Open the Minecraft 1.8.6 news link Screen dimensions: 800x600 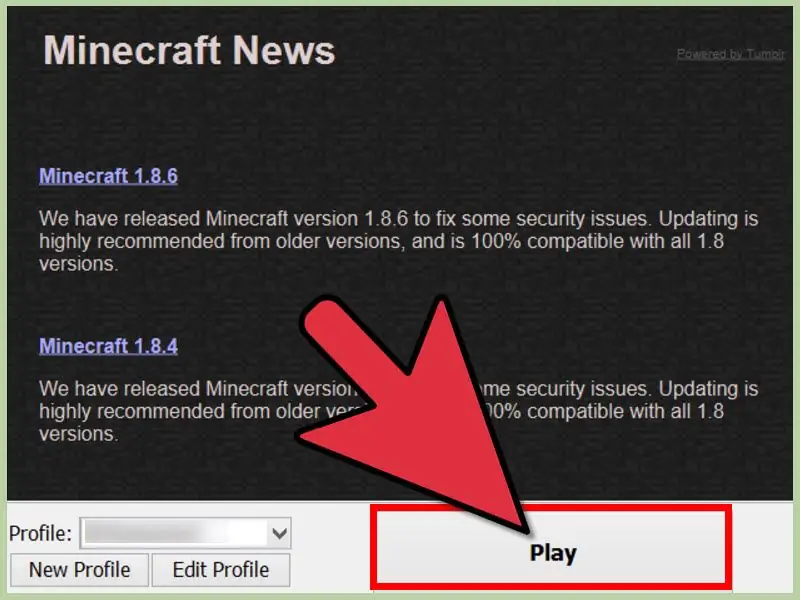(x=108, y=176)
